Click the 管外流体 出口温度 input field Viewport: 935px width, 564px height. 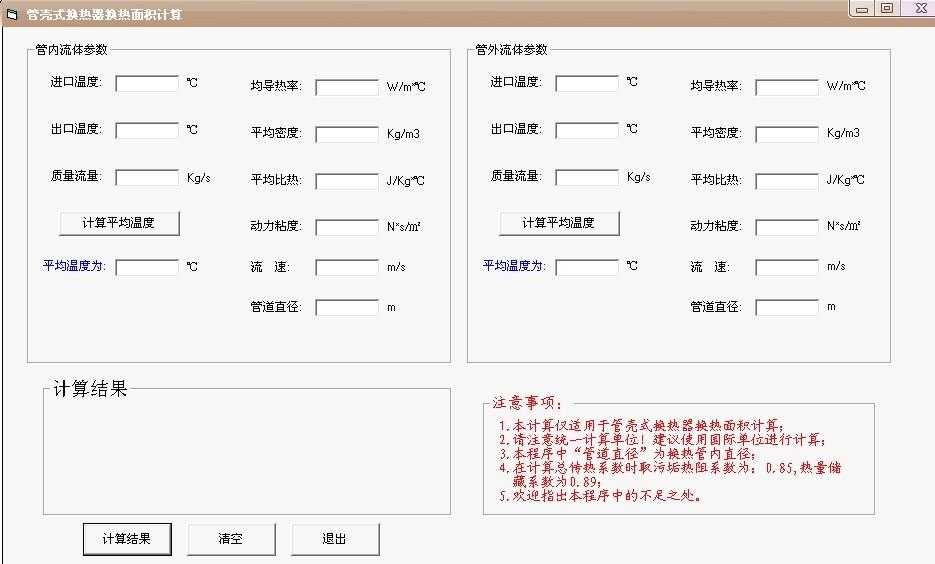tap(587, 131)
